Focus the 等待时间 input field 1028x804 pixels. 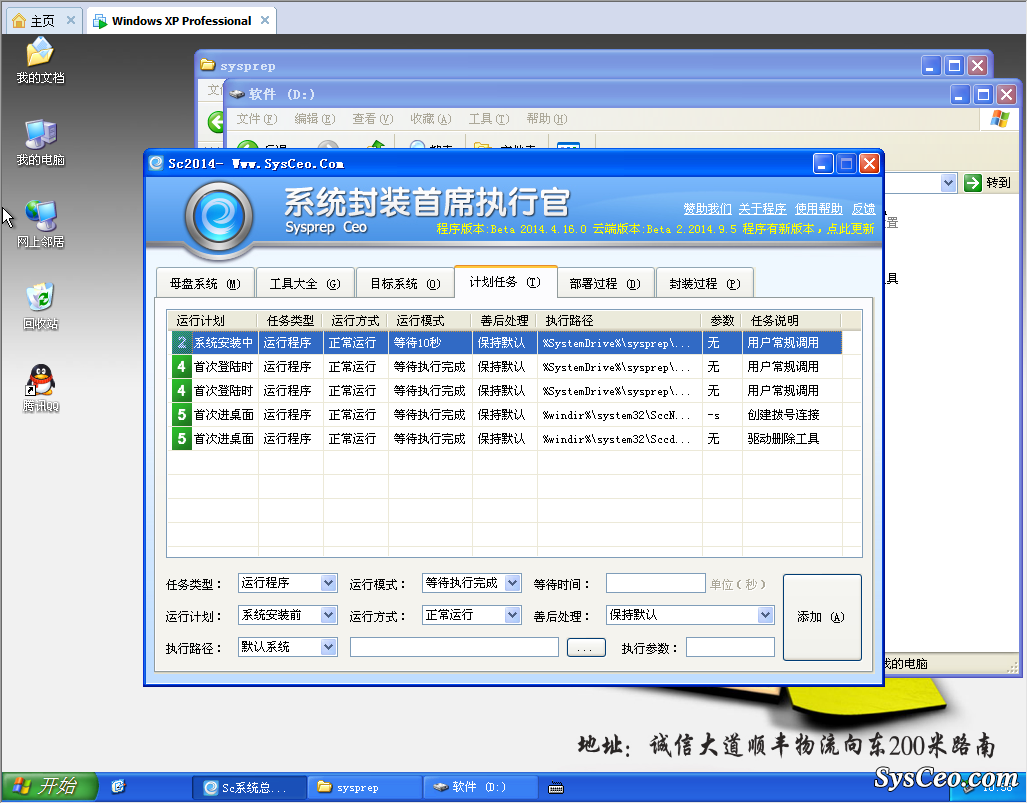click(656, 583)
